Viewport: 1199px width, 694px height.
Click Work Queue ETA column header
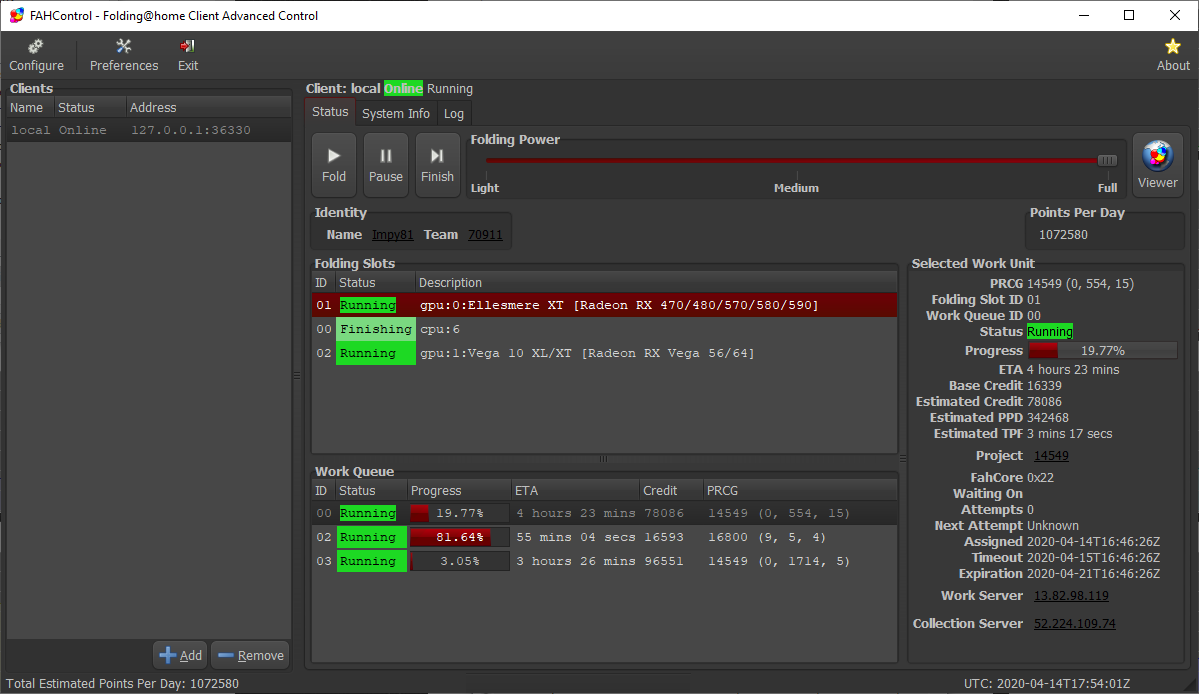click(575, 491)
